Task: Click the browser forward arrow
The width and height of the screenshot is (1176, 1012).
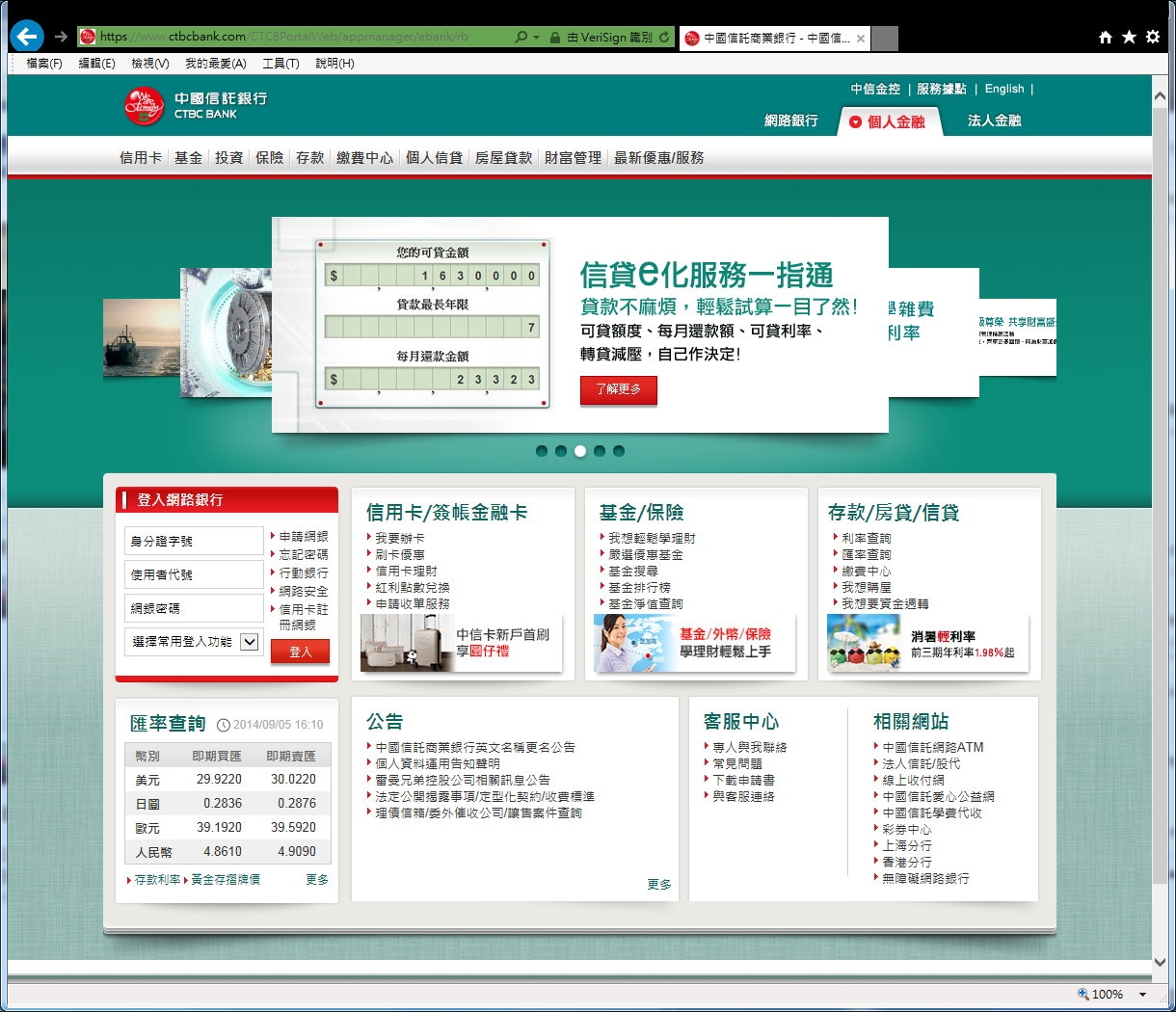Action: tap(61, 38)
